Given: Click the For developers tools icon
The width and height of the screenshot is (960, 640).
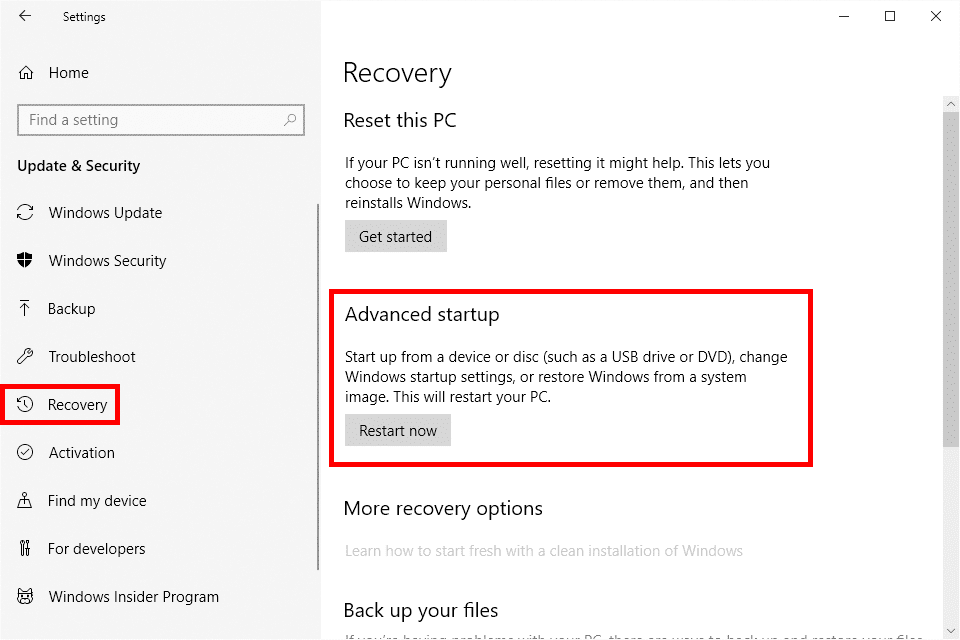Looking at the screenshot, I should (x=25, y=548).
